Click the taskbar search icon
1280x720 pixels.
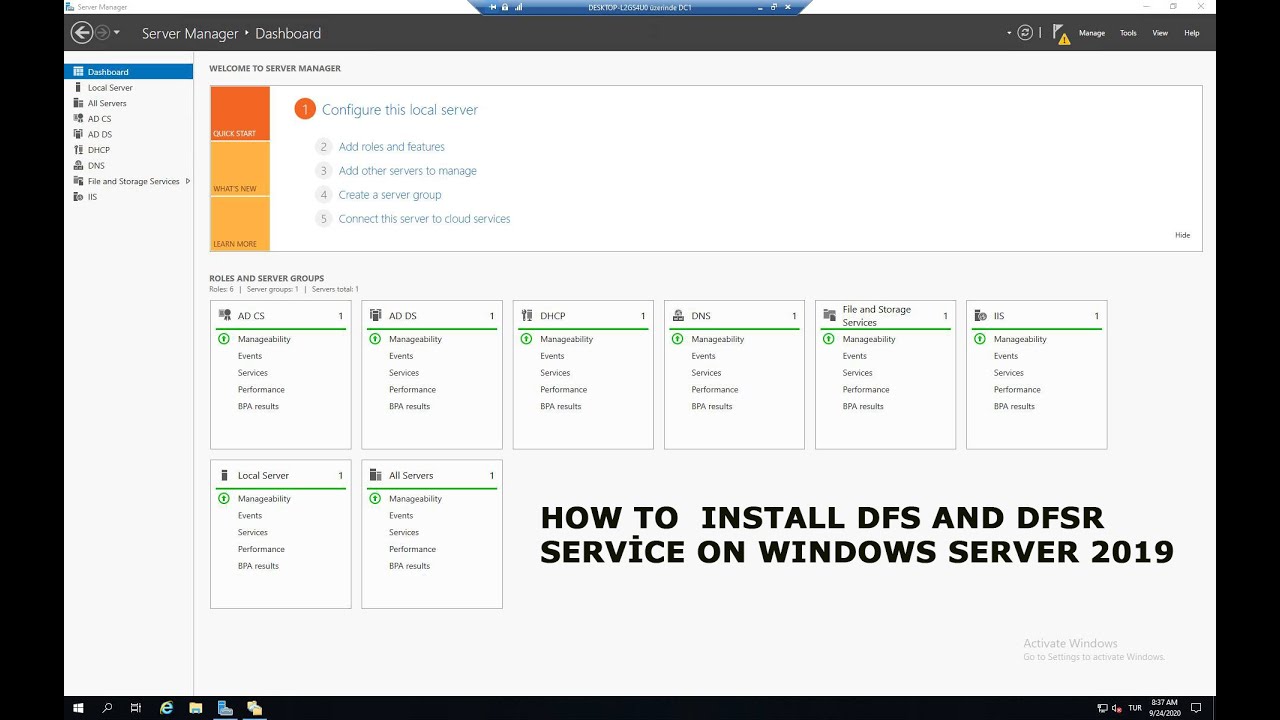click(107, 708)
